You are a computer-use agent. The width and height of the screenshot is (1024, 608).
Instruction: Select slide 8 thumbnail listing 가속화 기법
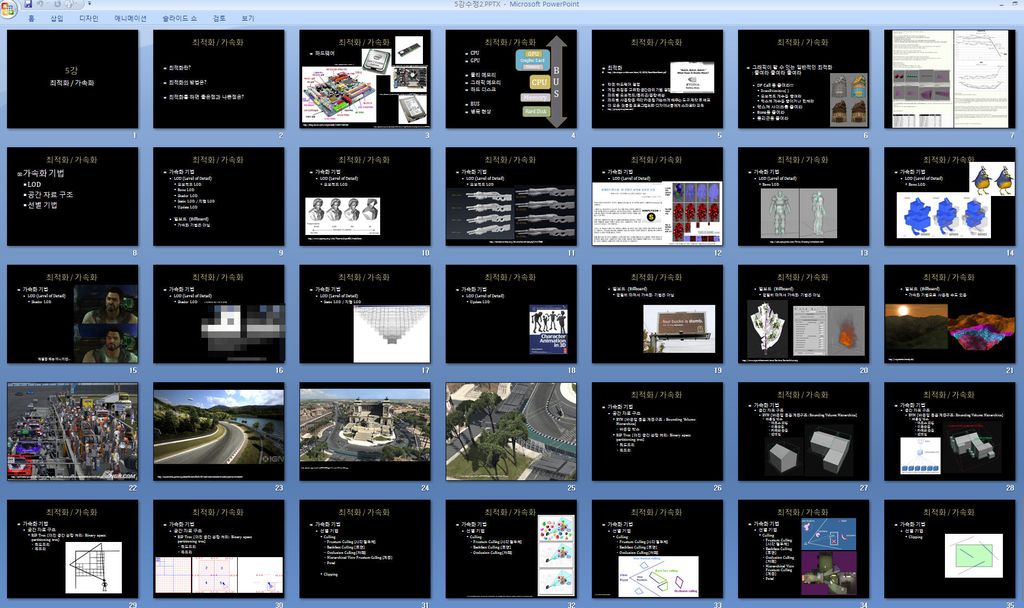[72, 197]
